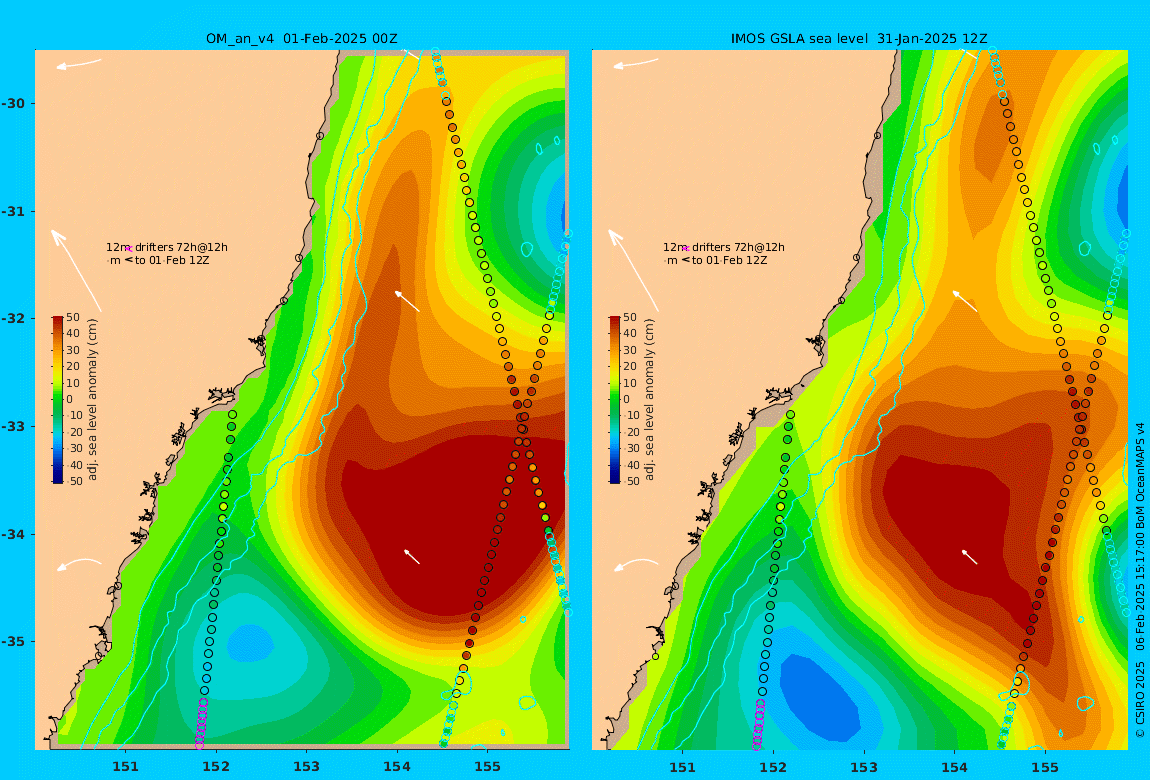Click the magenta drifter circles at bottom of OM_an_v4 map
Image resolution: width=1150 pixels, height=780 pixels.
[x=201, y=724]
